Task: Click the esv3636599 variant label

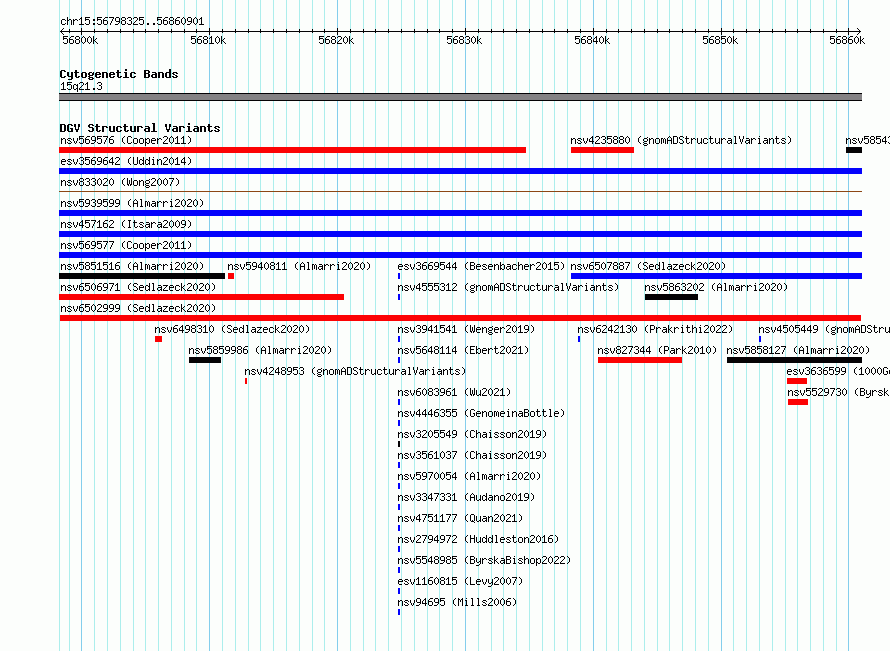Action: click(x=838, y=371)
